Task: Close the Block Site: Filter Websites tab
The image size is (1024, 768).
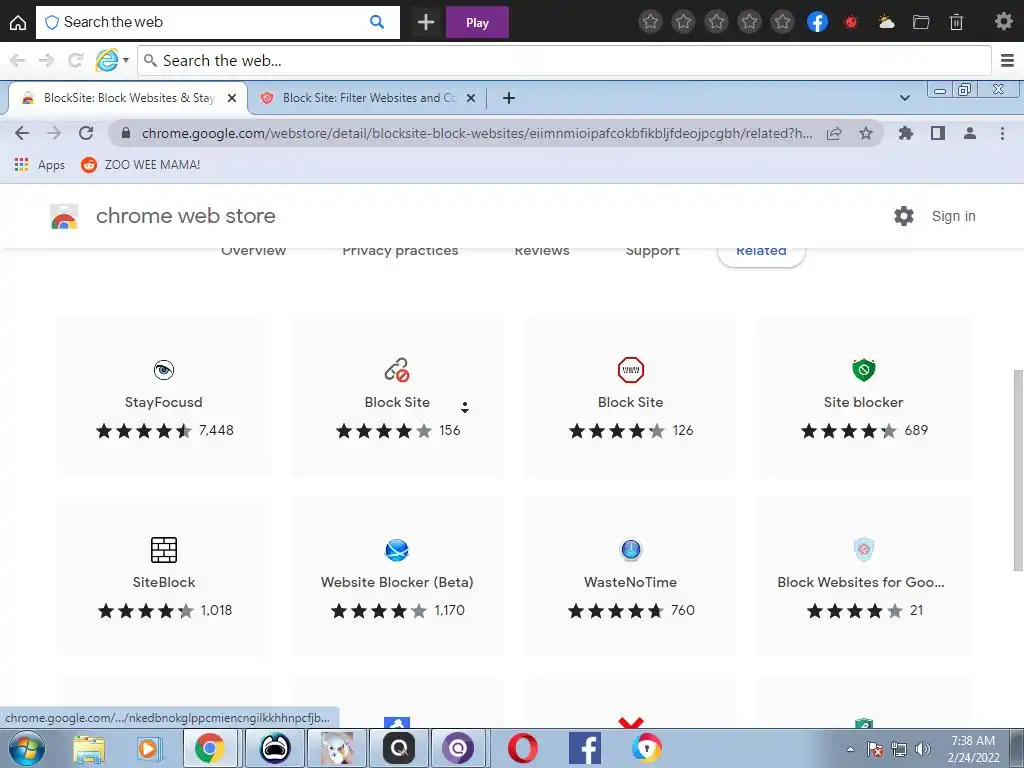Action: tap(471, 98)
